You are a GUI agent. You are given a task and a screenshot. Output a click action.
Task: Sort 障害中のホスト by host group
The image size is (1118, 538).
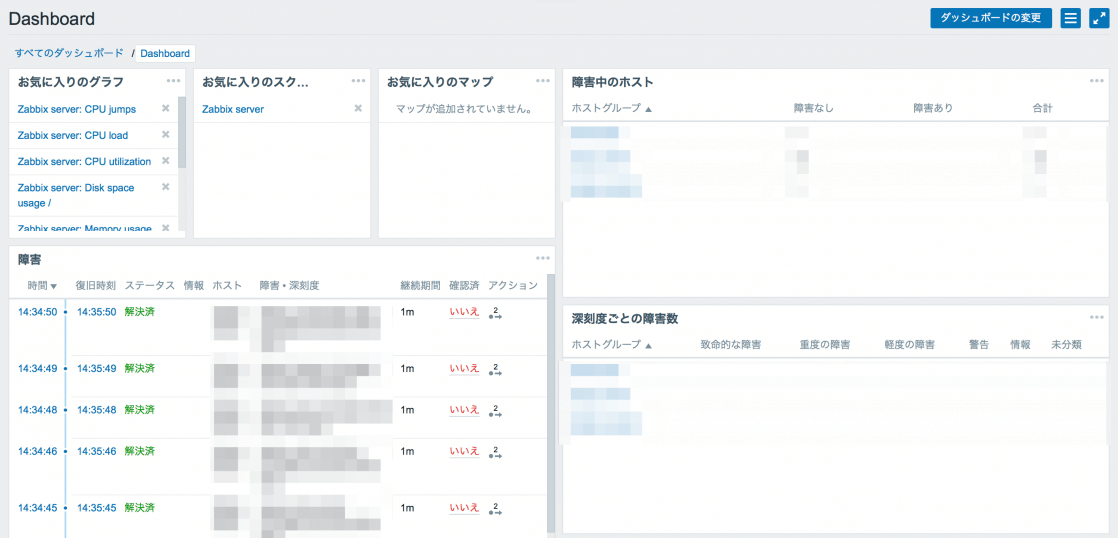pyautogui.click(x=611, y=108)
